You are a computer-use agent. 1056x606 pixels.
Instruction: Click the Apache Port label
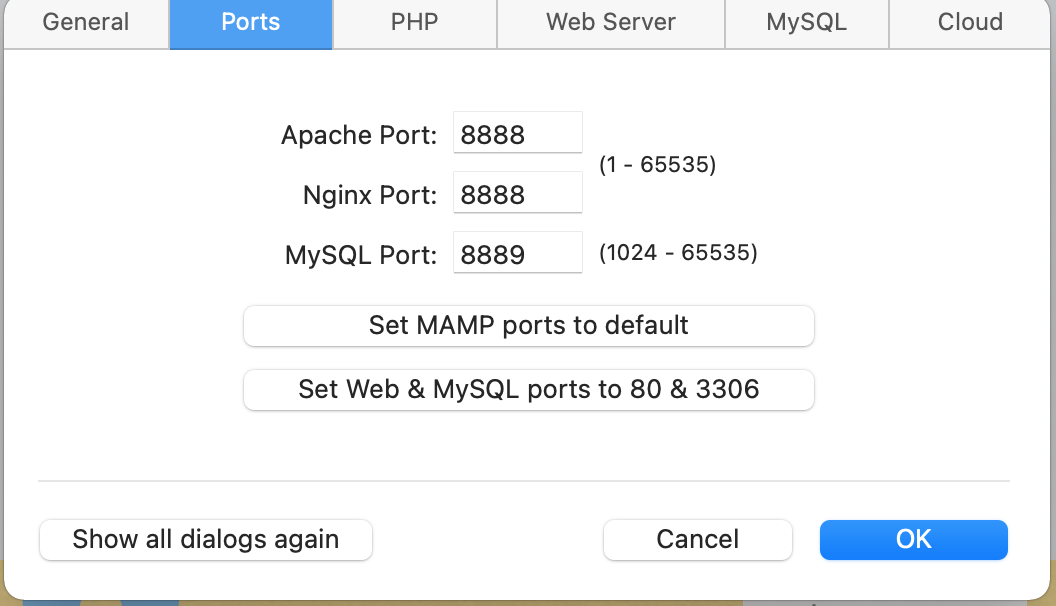[359, 135]
